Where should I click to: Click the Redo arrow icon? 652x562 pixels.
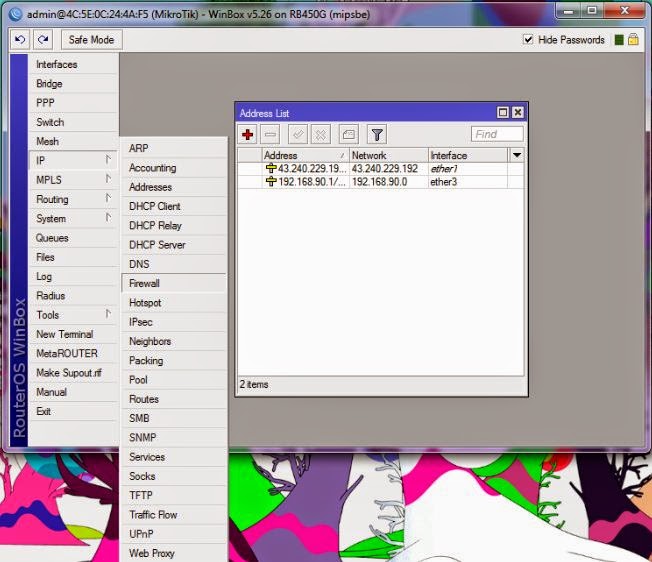click(43, 40)
